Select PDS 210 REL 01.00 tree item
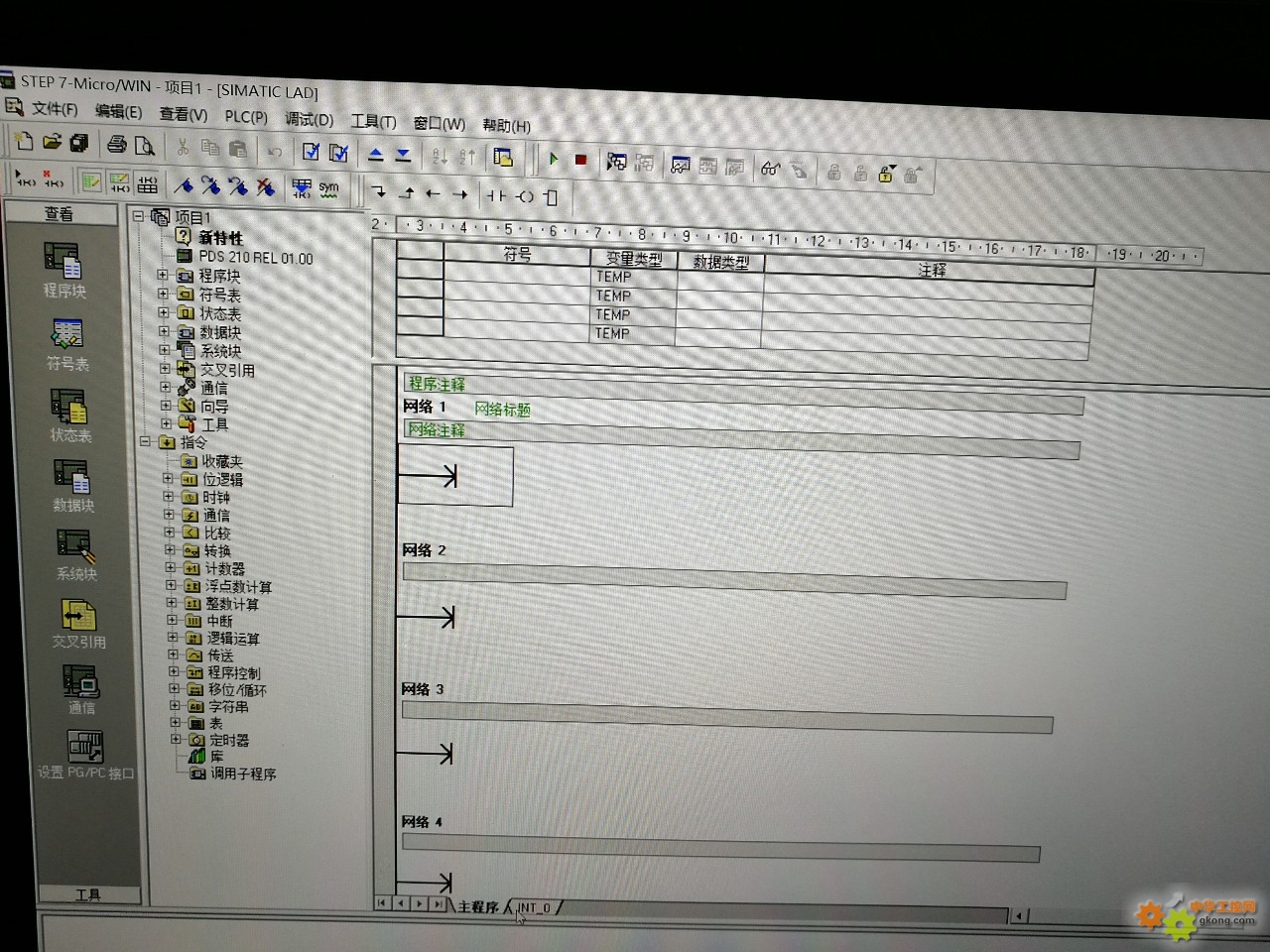 (256, 258)
